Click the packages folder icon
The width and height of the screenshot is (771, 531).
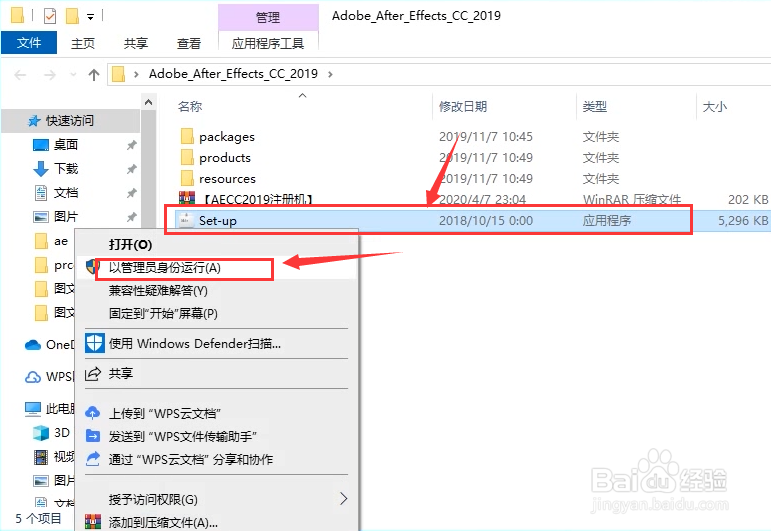[x=187, y=136]
